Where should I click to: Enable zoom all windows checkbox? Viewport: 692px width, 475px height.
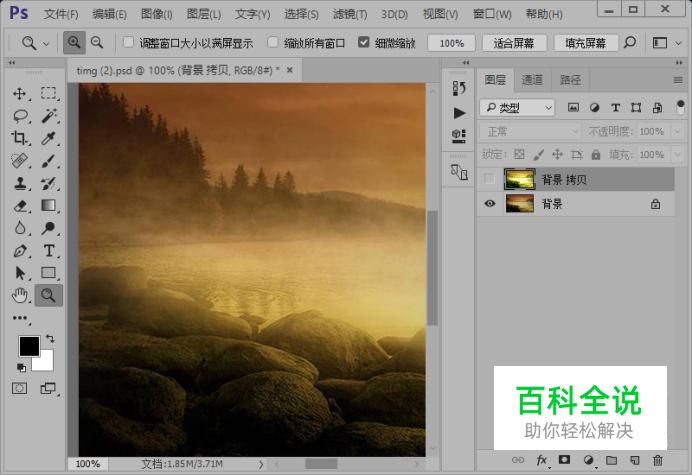273,42
